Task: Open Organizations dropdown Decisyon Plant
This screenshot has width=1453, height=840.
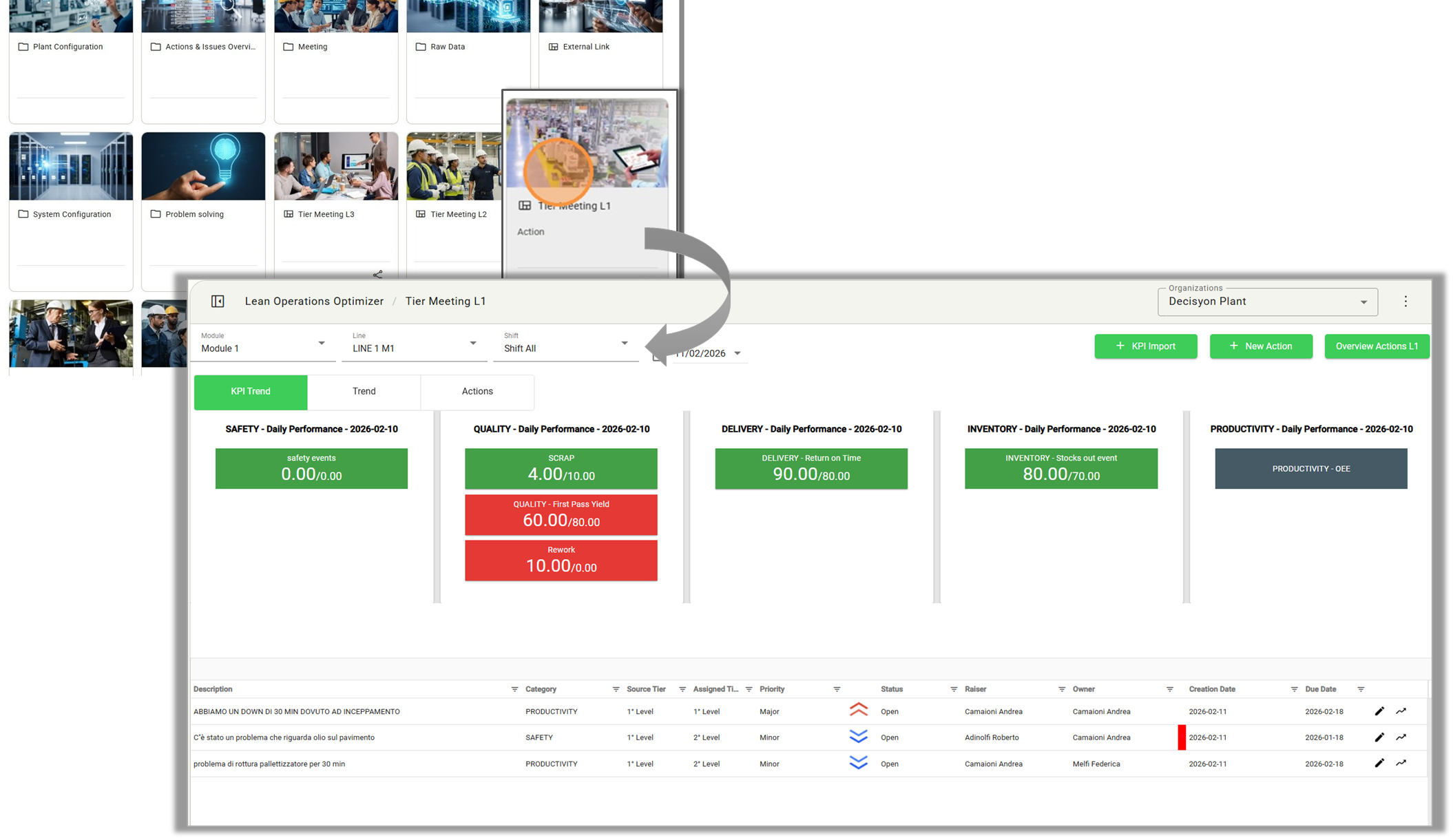Action: click(1363, 302)
